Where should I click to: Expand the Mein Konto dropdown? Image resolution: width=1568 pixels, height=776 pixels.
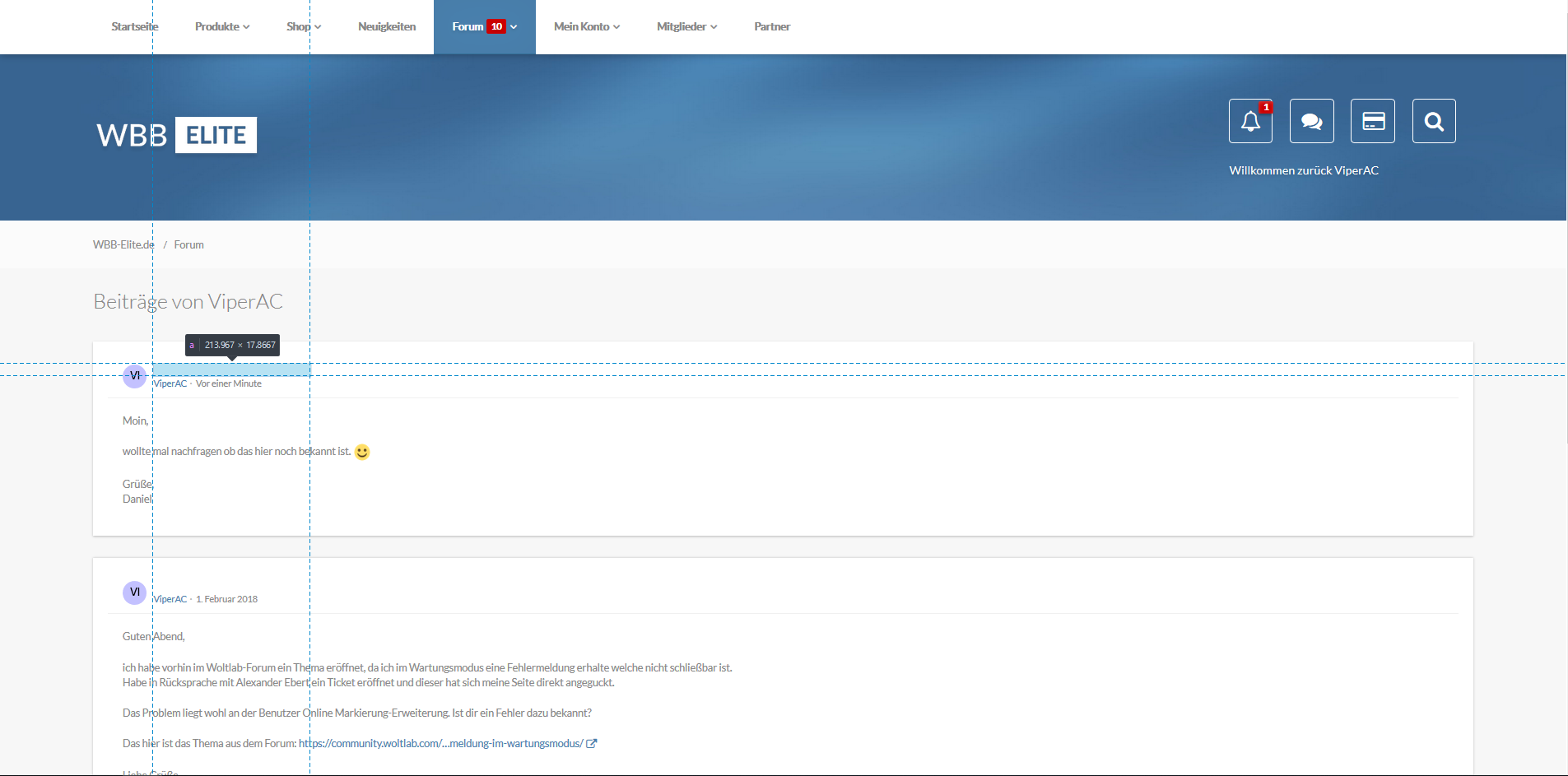pos(586,27)
